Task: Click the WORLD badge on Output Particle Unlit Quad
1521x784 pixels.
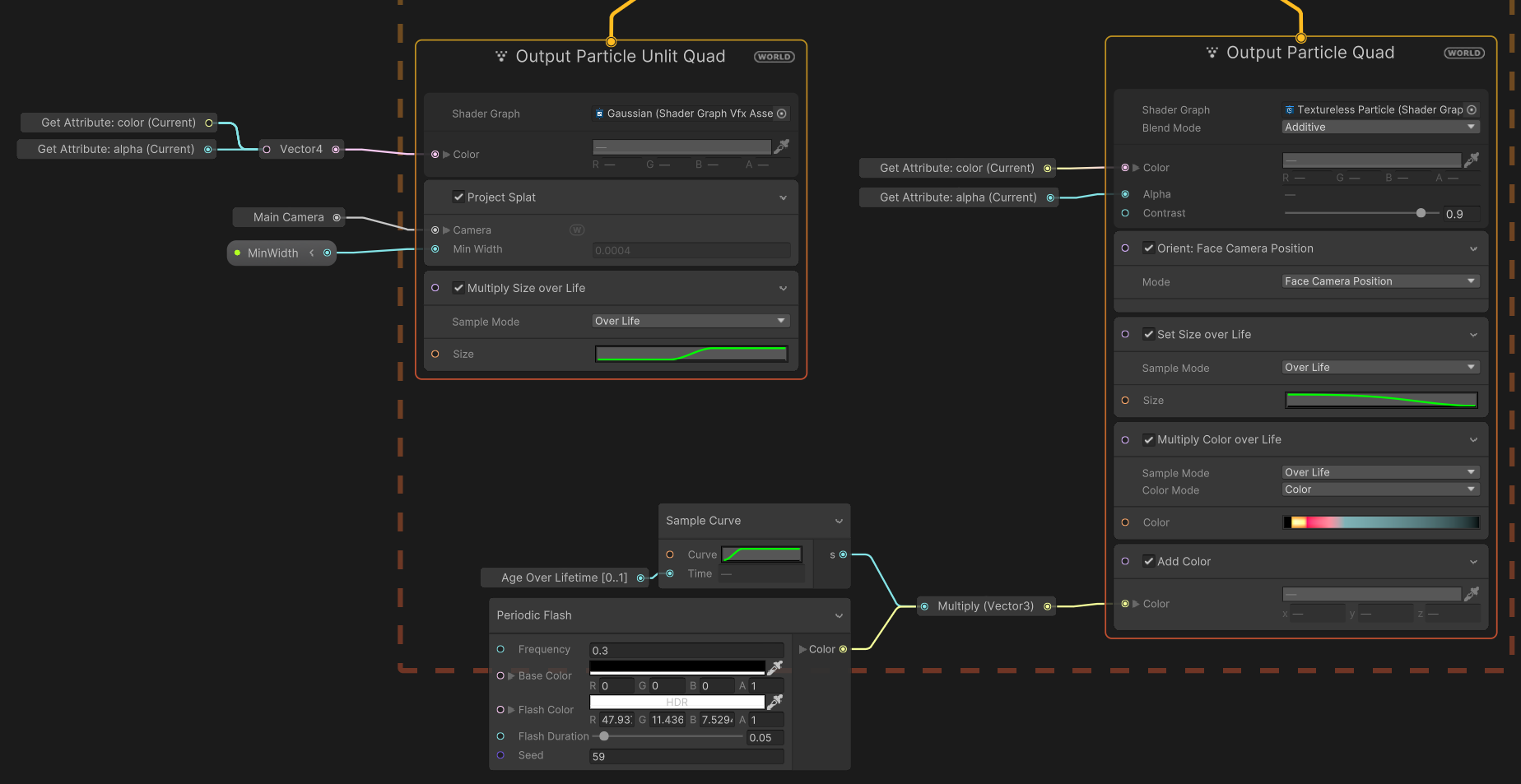Action: (x=774, y=56)
